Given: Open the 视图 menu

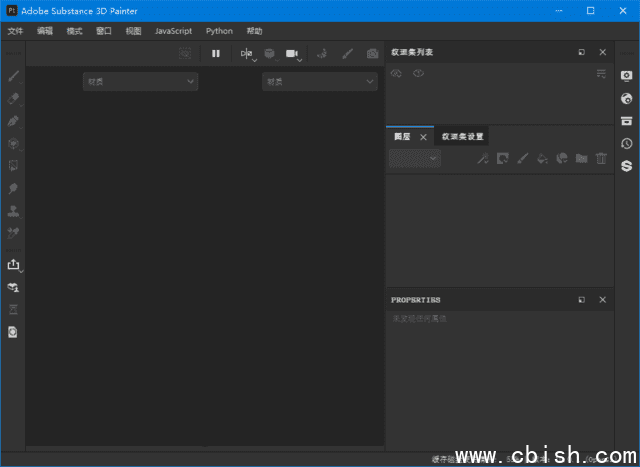Looking at the screenshot, I should 133,31.
